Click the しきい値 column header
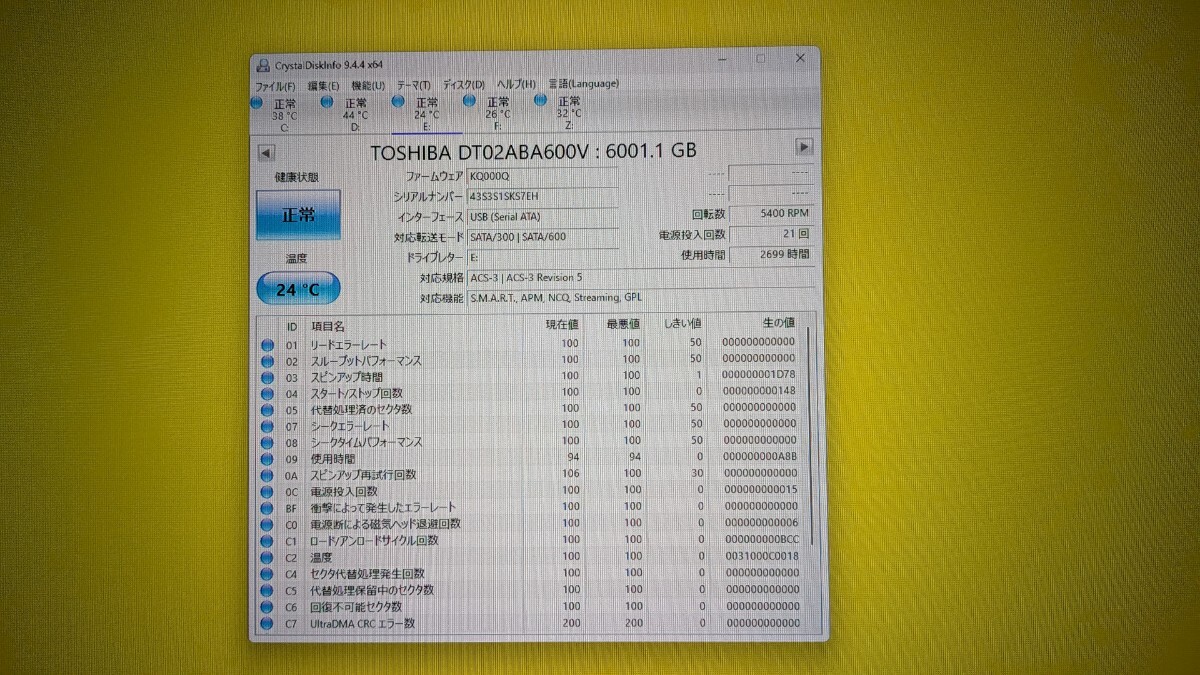The image size is (1200, 675). 683,325
